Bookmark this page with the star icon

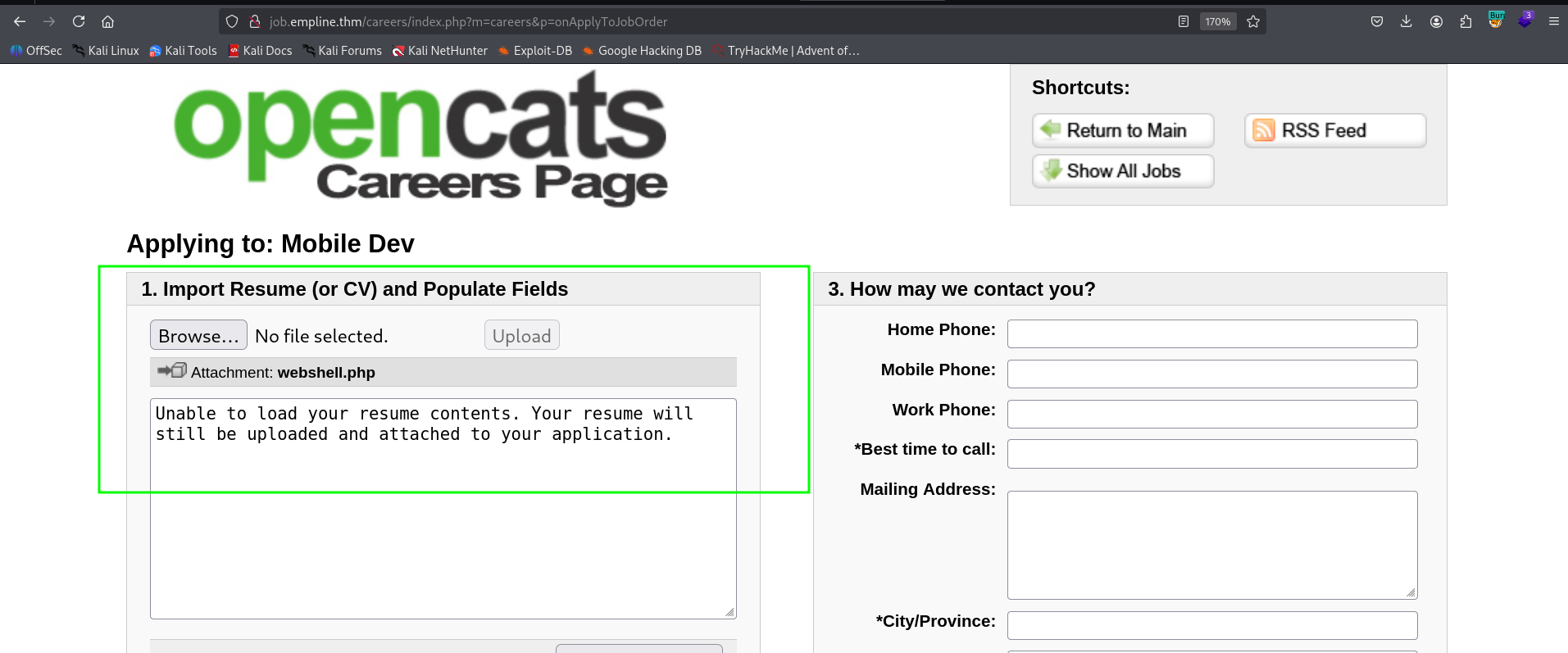point(1253,21)
